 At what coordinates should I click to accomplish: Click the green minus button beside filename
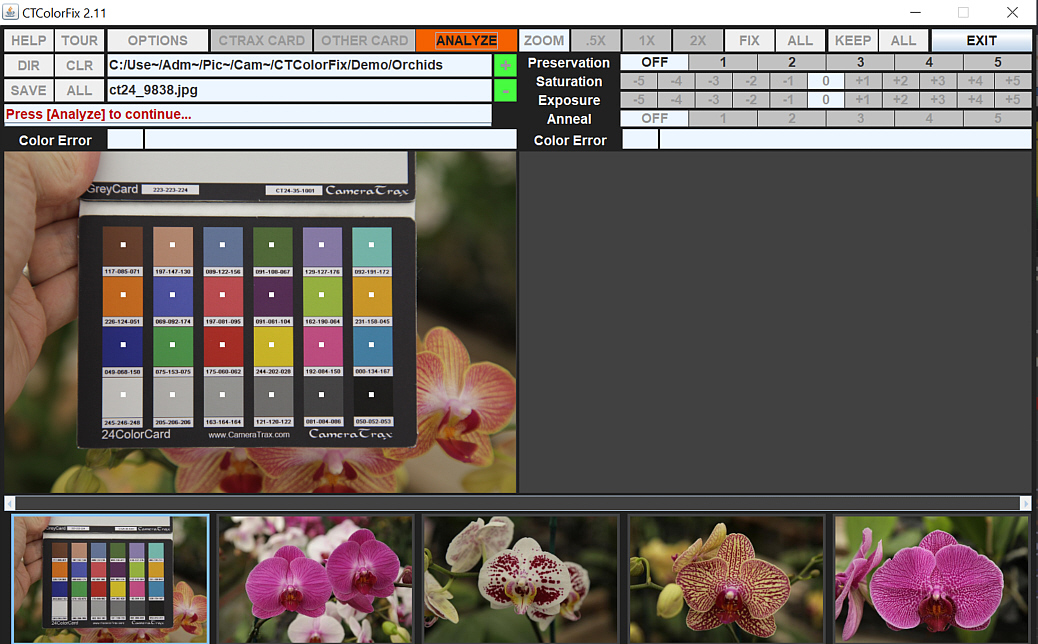[x=505, y=90]
